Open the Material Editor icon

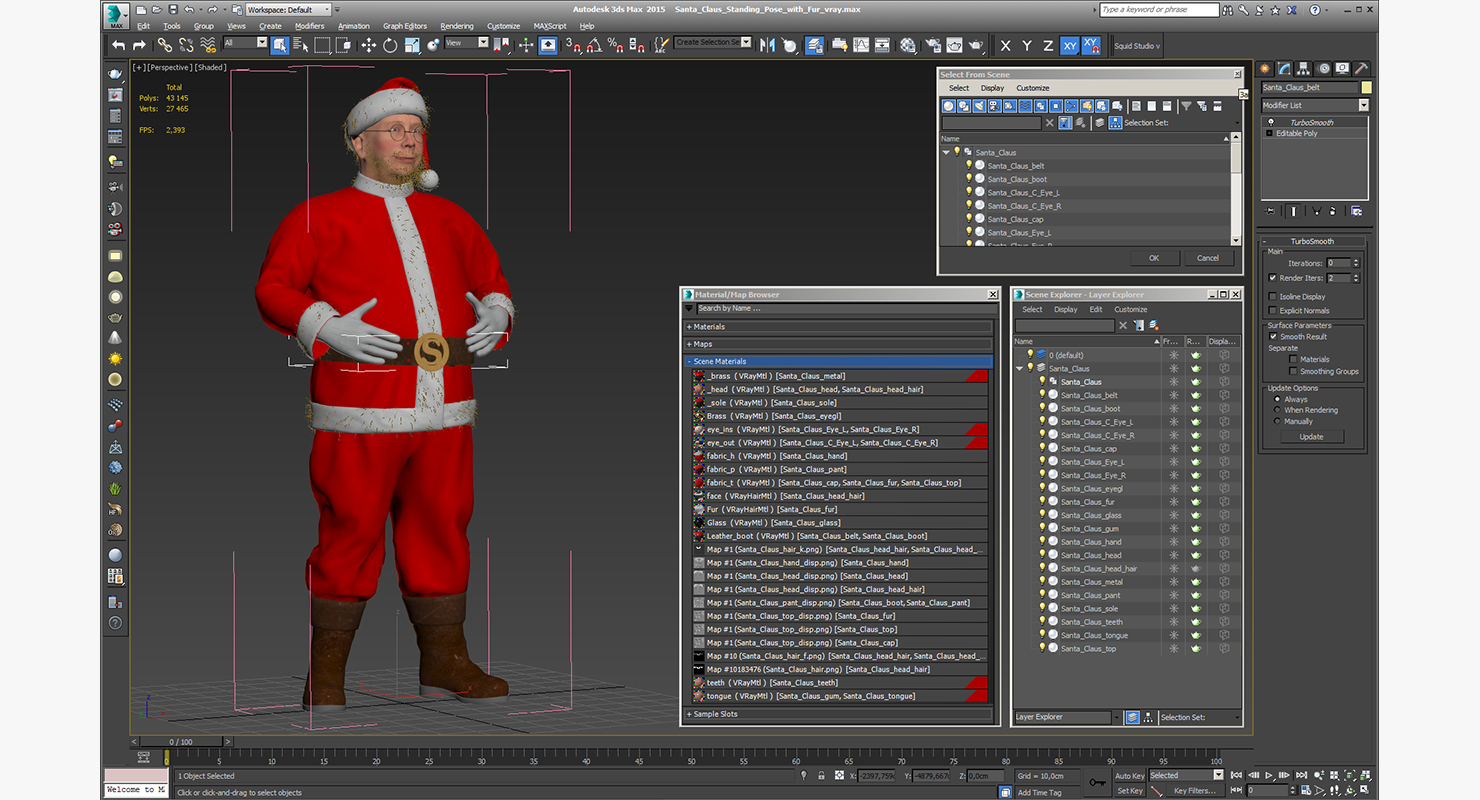point(908,45)
